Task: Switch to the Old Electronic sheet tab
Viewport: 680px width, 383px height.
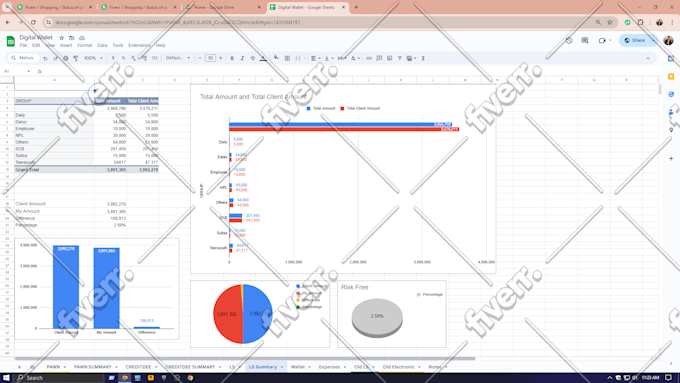Action: [x=398, y=367]
